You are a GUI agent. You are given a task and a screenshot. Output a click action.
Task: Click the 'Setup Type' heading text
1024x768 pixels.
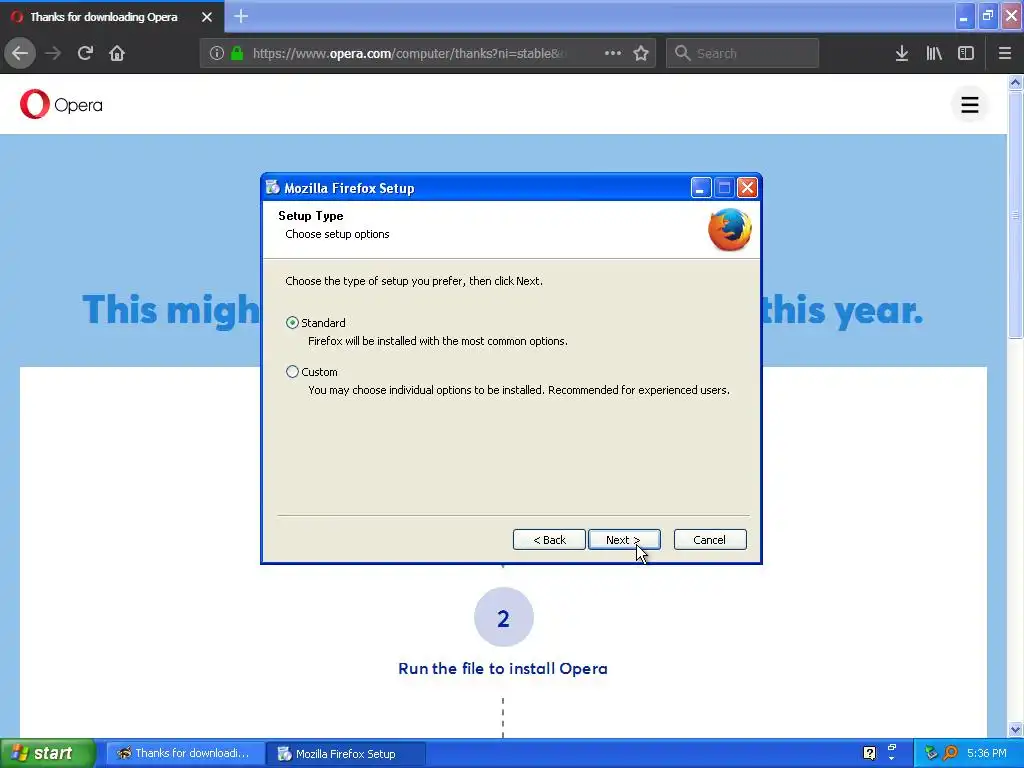(x=311, y=216)
